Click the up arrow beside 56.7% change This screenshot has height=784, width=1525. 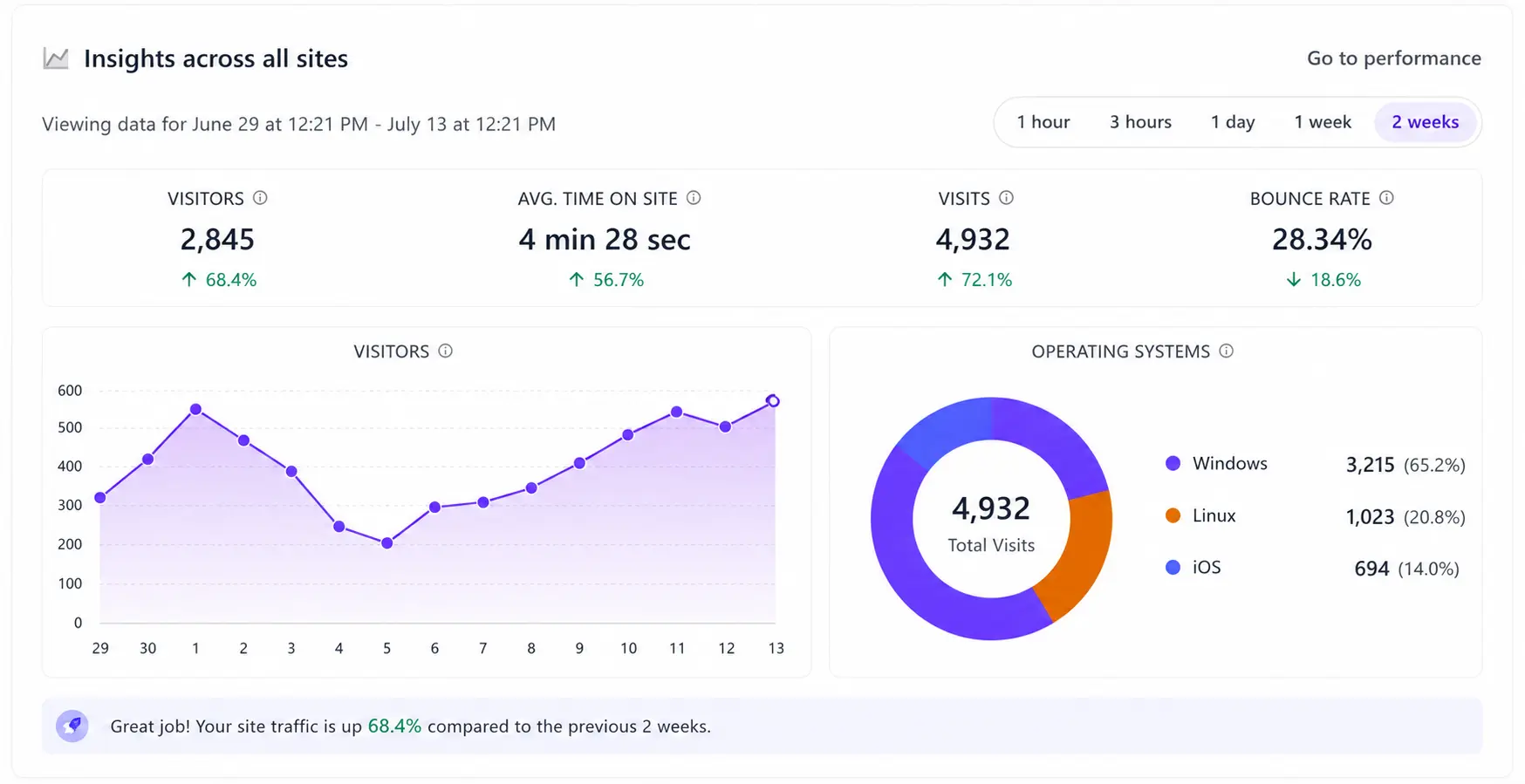pos(576,279)
